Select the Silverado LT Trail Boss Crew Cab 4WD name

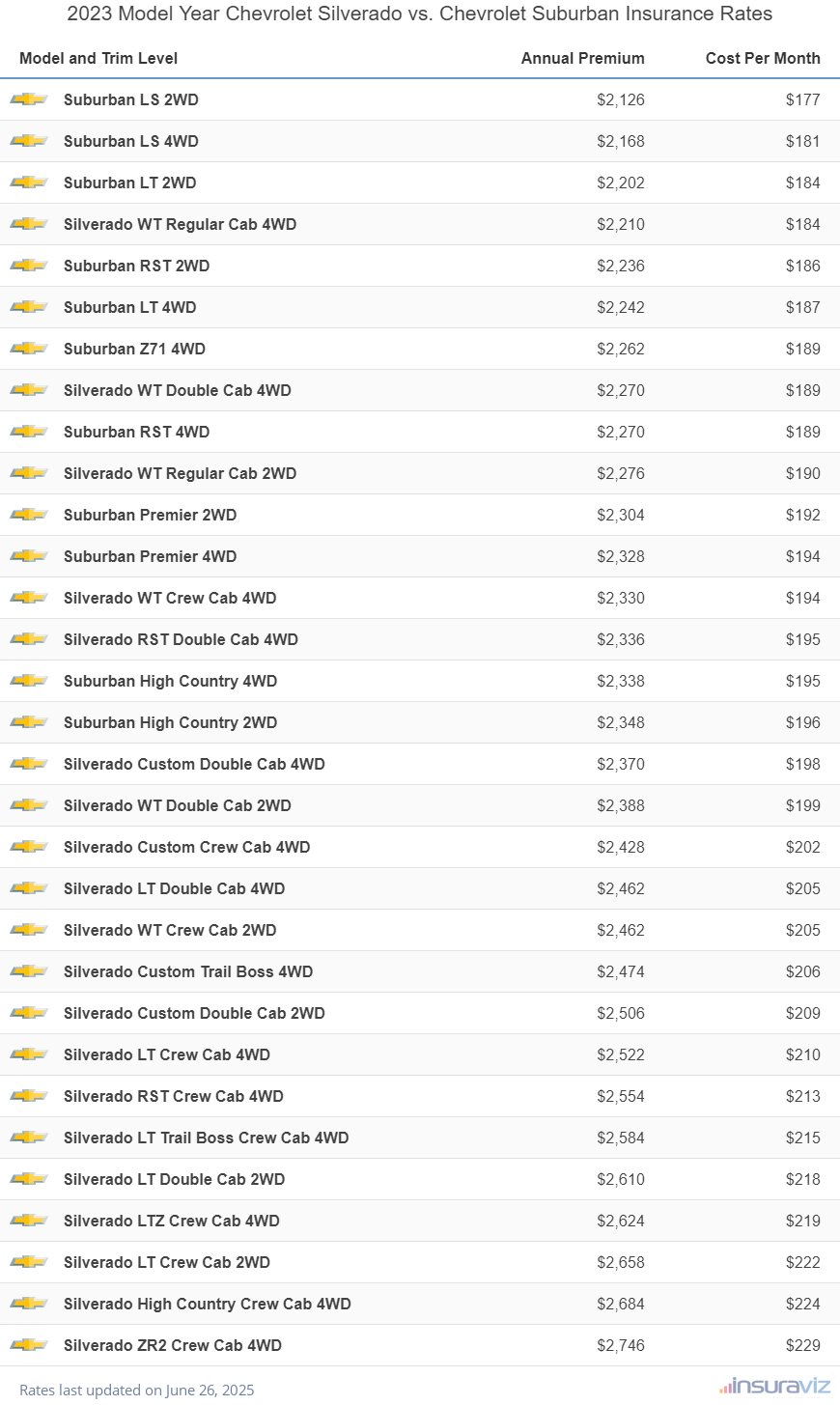click(207, 1138)
